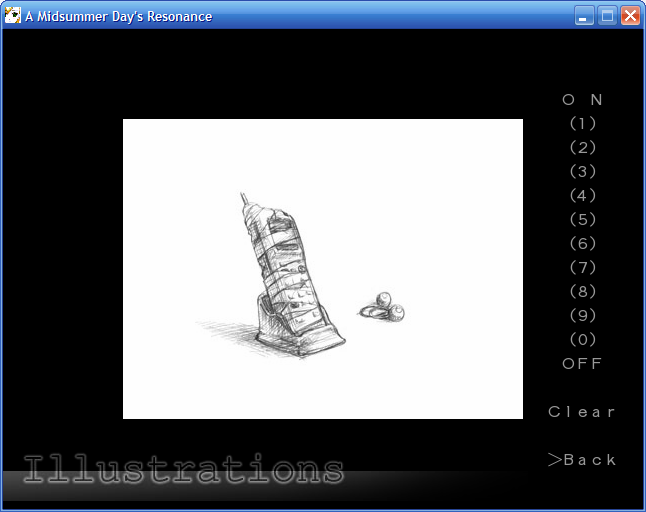The image size is (646, 512).
Task: Select illustration entry (2)
Action: pyautogui.click(x=583, y=147)
